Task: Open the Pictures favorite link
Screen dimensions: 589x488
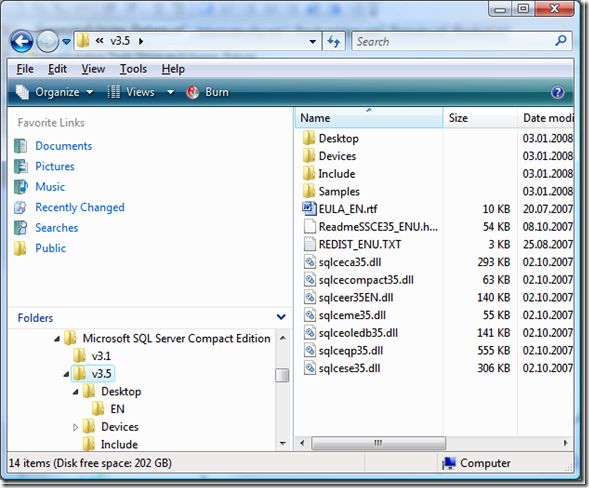Action: (x=55, y=166)
